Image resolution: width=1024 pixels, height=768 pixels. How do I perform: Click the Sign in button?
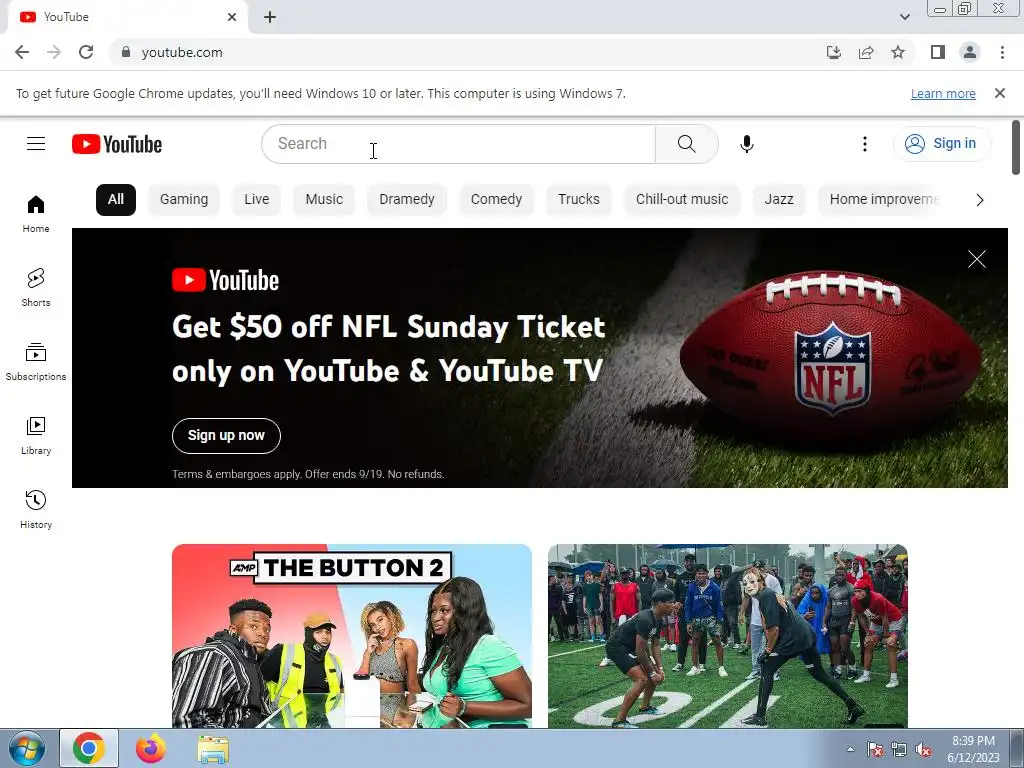(942, 144)
